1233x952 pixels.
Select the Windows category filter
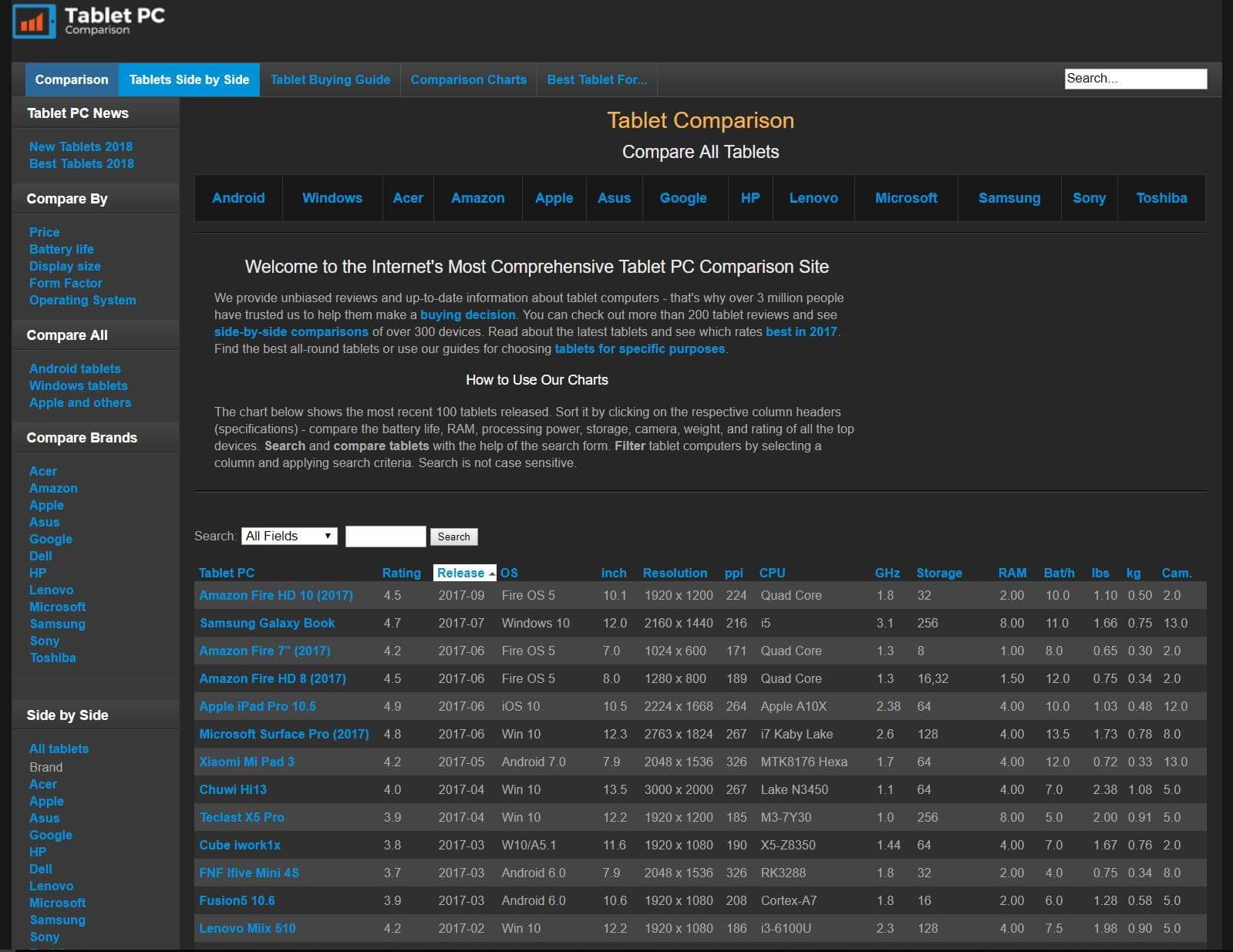(x=332, y=198)
